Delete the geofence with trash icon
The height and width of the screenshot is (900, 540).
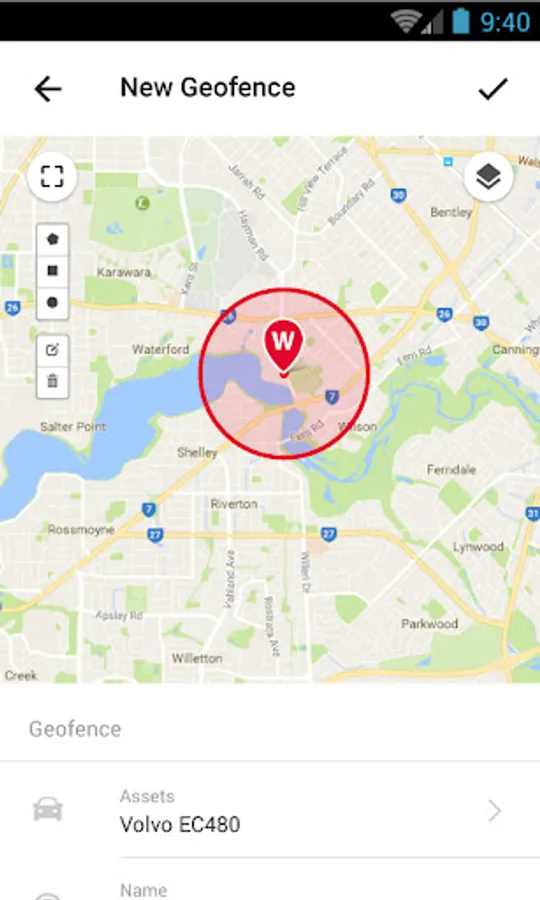click(x=53, y=381)
